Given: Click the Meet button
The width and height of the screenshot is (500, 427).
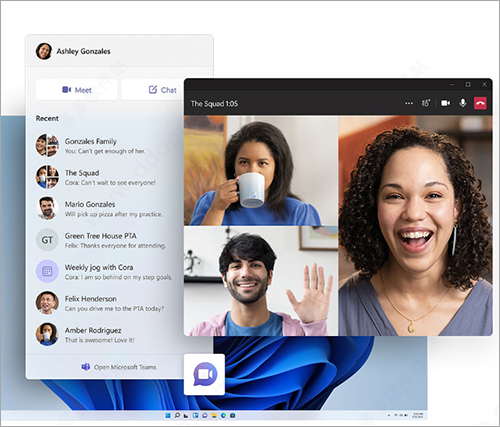Looking at the screenshot, I should coord(76,90).
